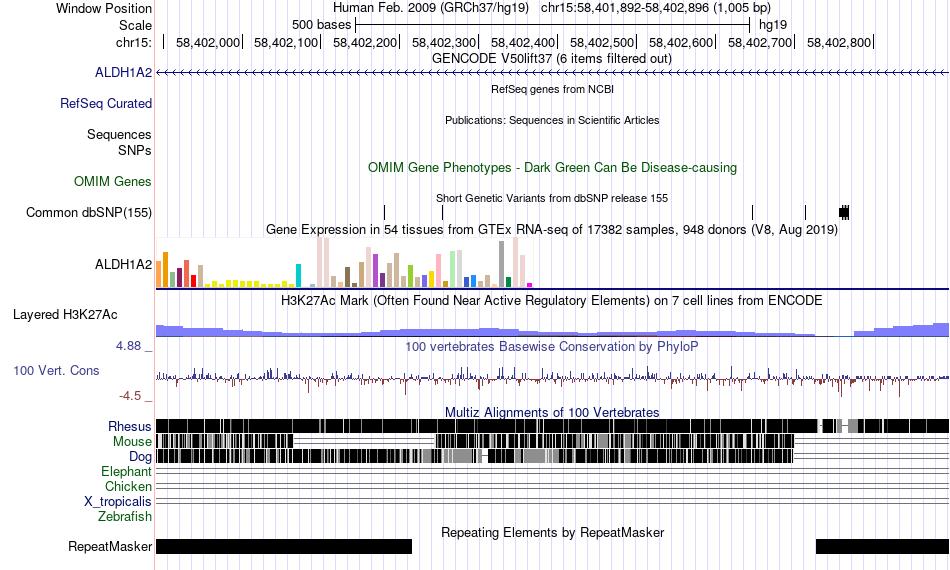Image resolution: width=950 pixels, height=570 pixels.
Task: Click the SNPs track label
Action: (x=135, y=150)
